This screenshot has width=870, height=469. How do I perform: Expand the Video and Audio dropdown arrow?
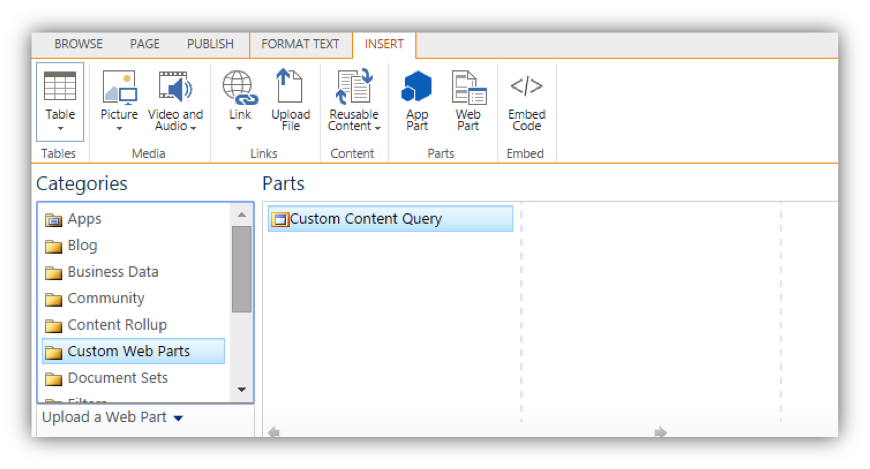193,128
